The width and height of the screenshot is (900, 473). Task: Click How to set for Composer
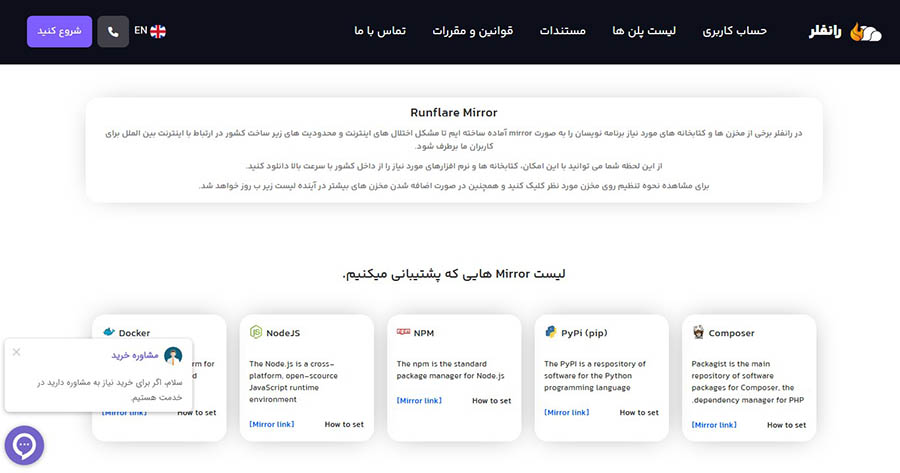coord(786,425)
